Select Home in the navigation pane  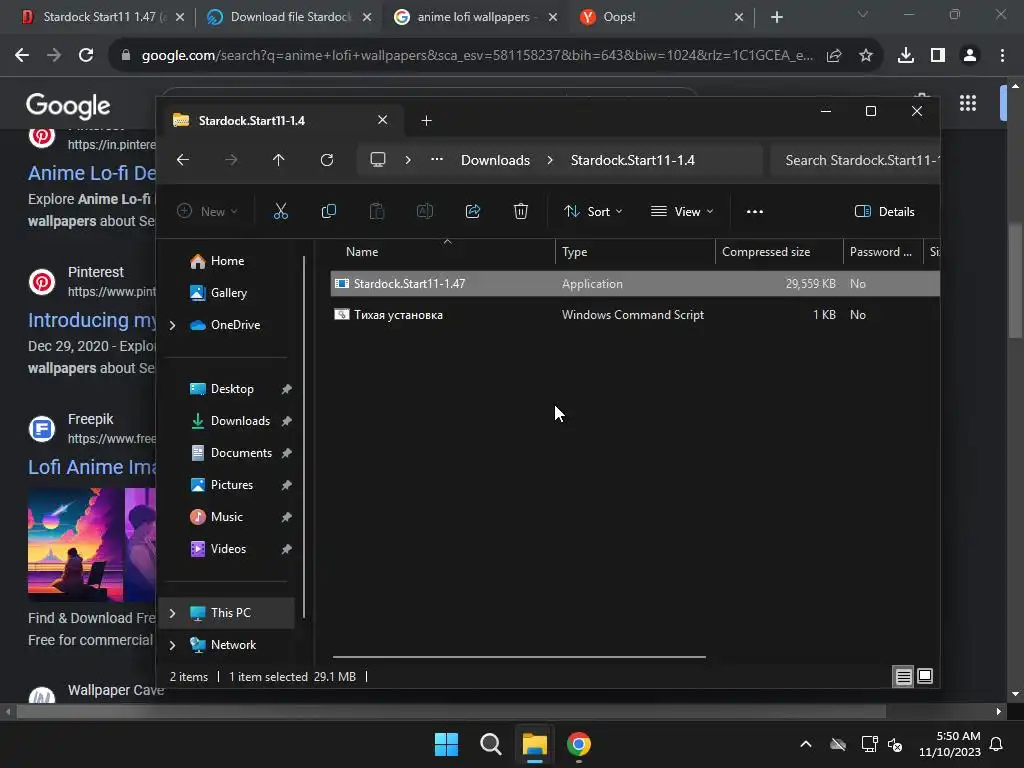[229, 261]
